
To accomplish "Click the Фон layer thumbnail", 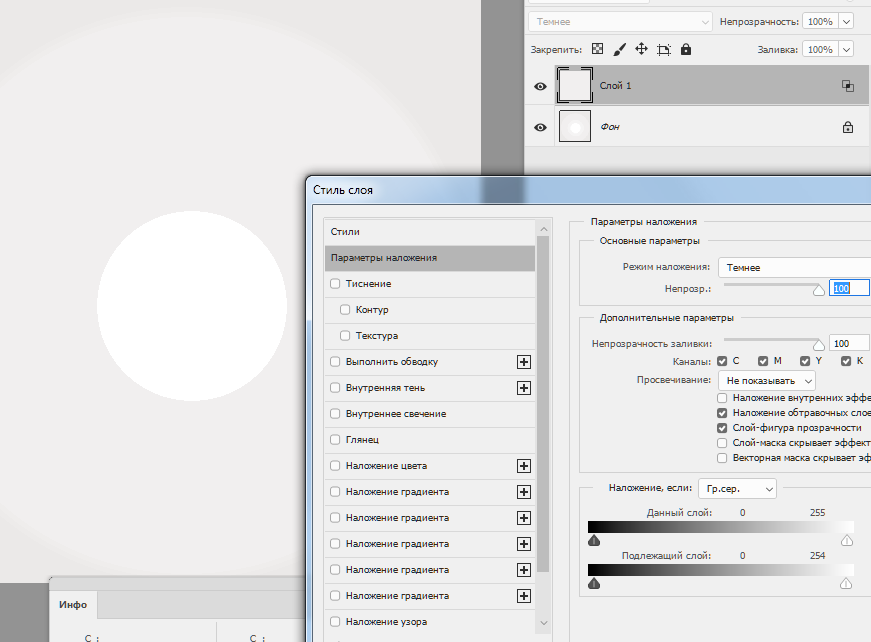I will 574,126.
